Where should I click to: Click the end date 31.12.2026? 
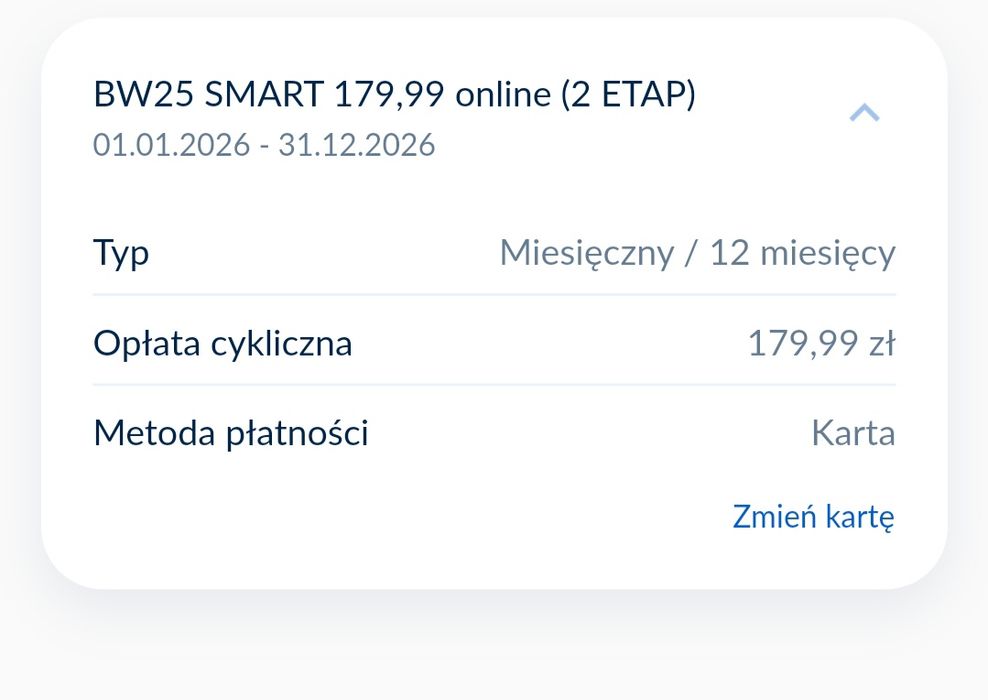coord(357,145)
